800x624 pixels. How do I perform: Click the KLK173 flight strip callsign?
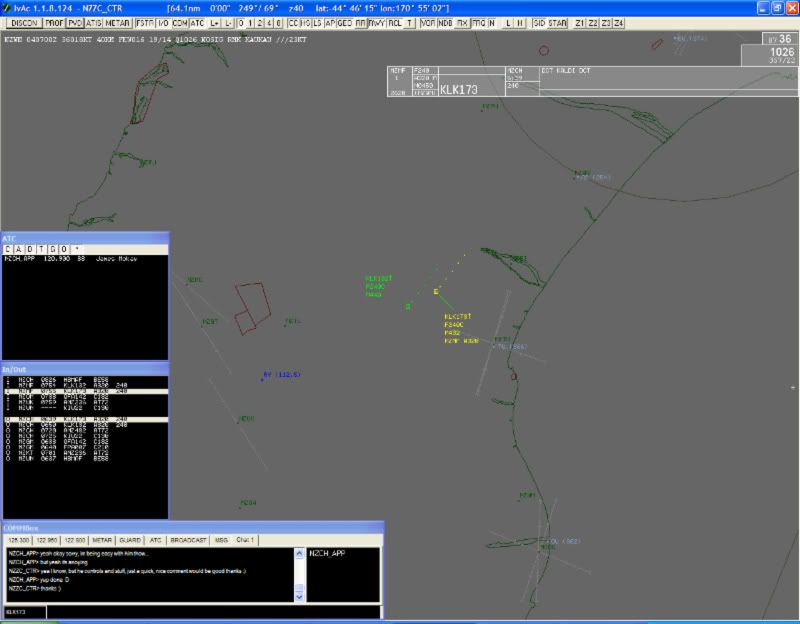(459, 89)
